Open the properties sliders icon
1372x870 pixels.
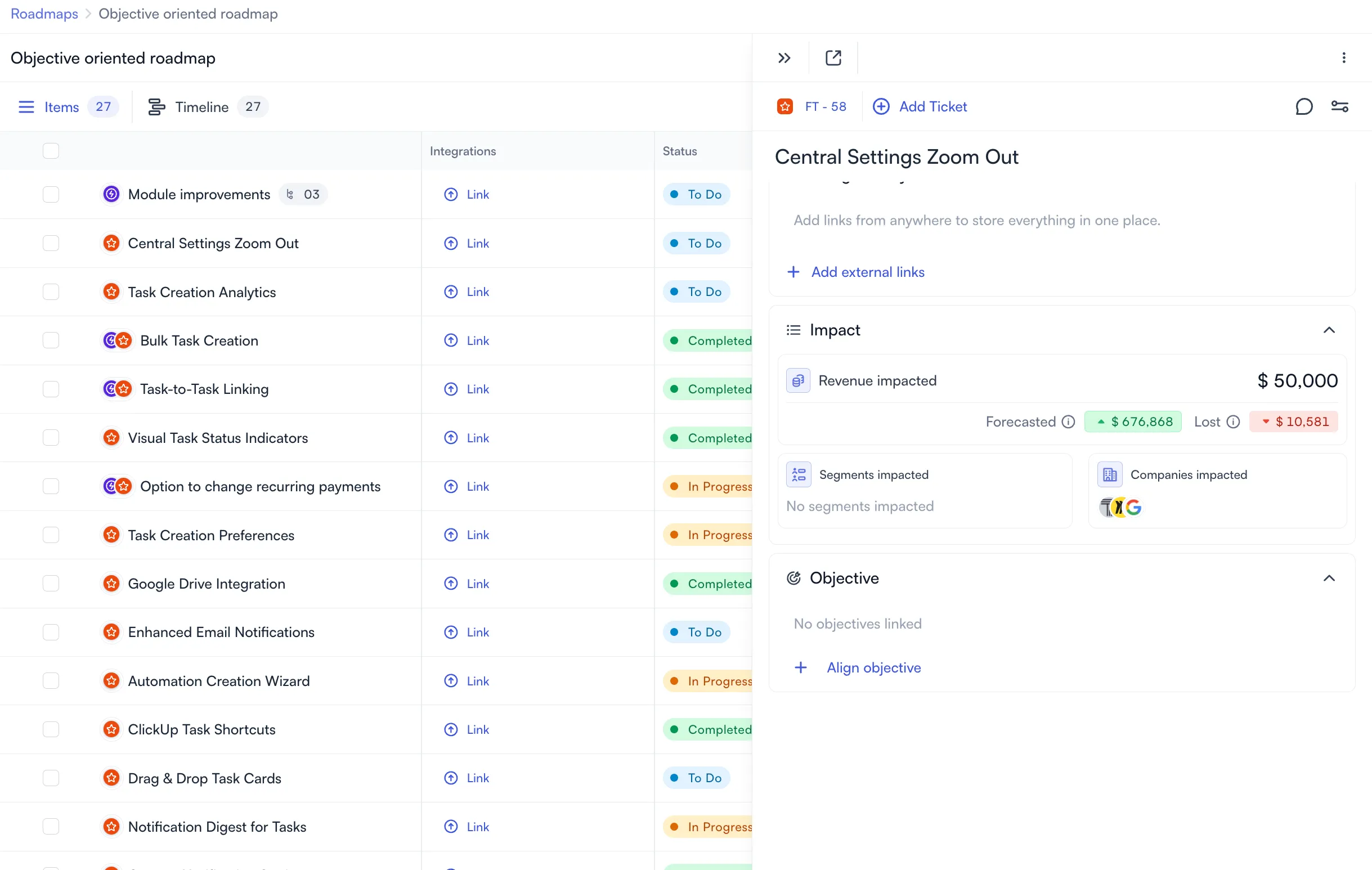[x=1339, y=106]
